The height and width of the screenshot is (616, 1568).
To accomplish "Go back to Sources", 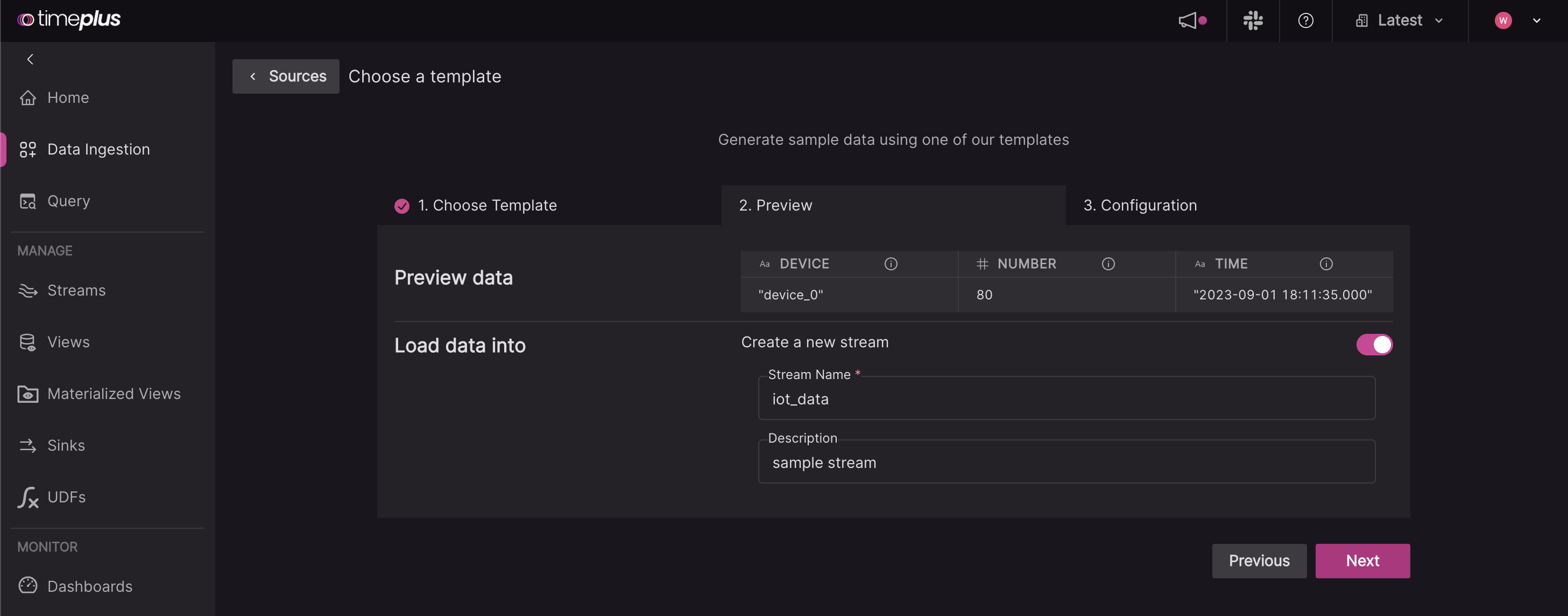I will [x=286, y=76].
